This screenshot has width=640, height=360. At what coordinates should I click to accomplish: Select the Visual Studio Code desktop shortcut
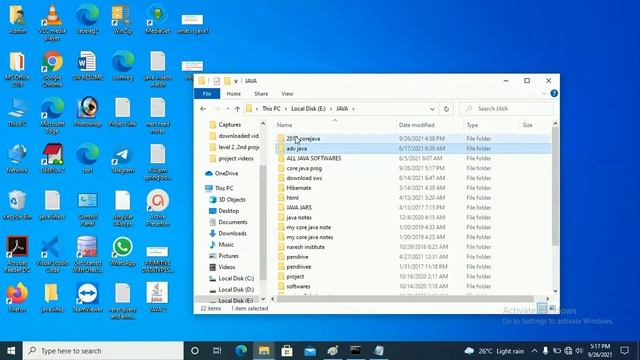tap(52, 255)
